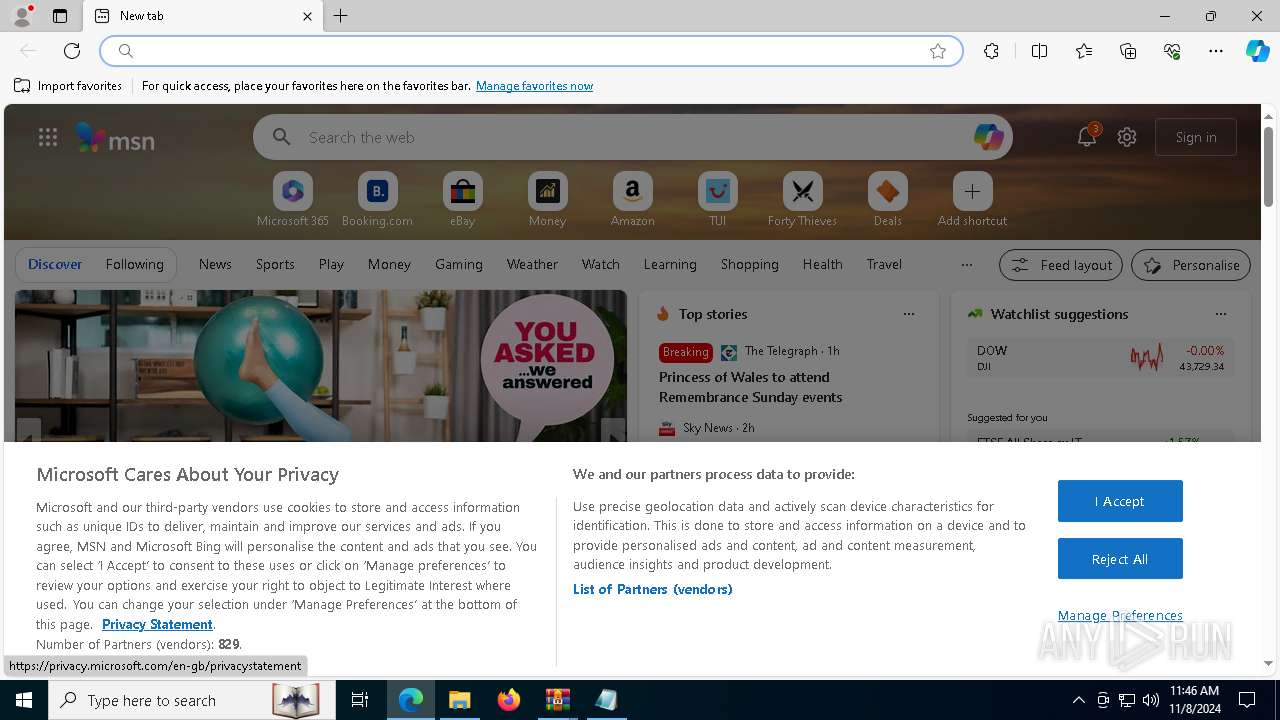Click the Sign in button

[1196, 137]
